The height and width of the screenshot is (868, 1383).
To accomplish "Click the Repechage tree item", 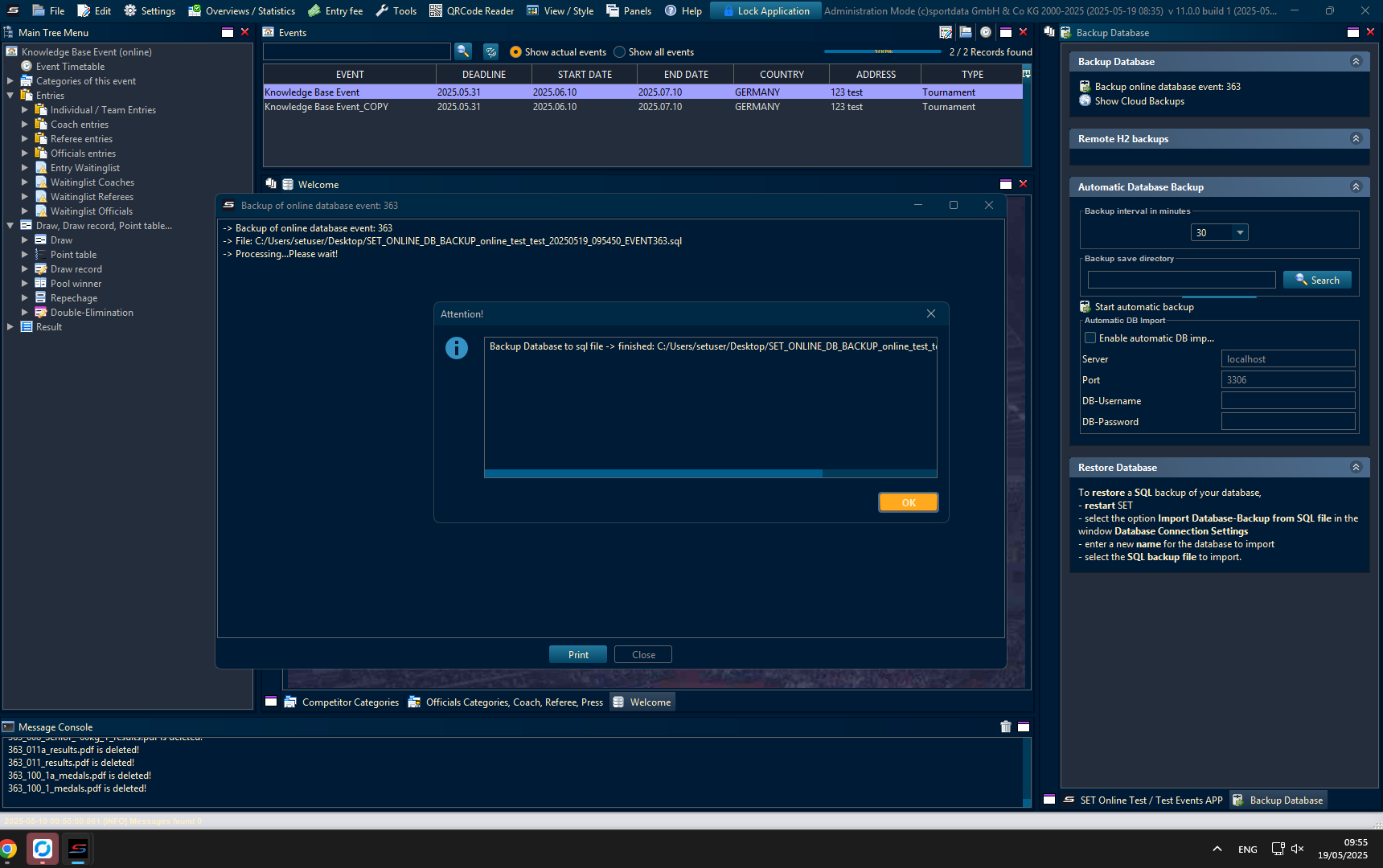I will [x=74, y=298].
